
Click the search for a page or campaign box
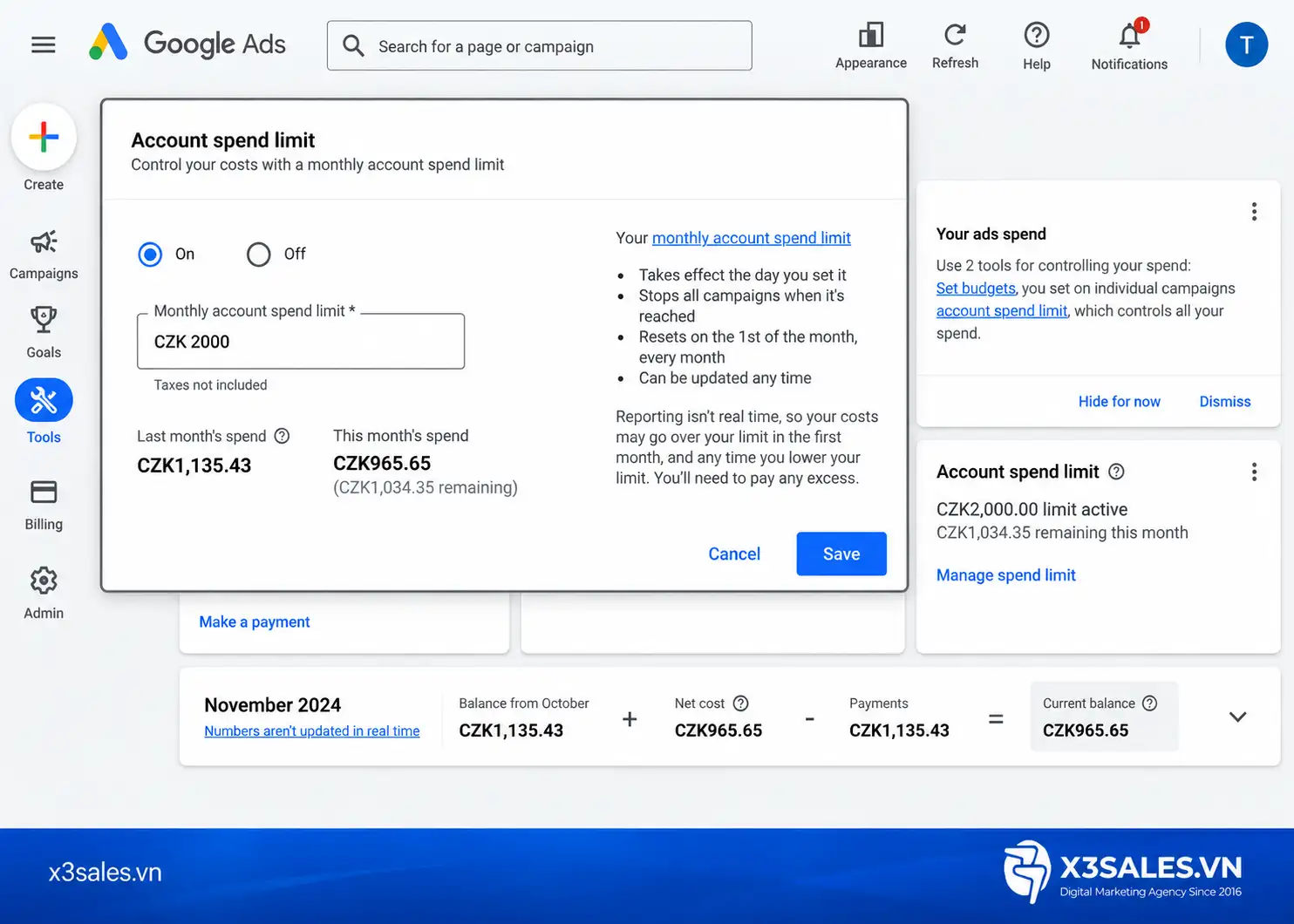[x=540, y=45]
